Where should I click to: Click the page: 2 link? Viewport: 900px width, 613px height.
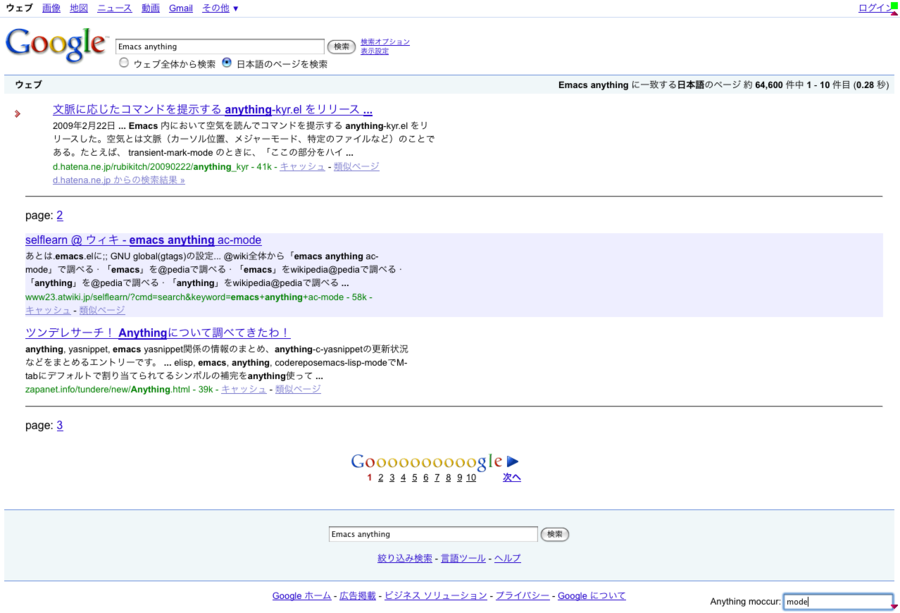point(60,215)
